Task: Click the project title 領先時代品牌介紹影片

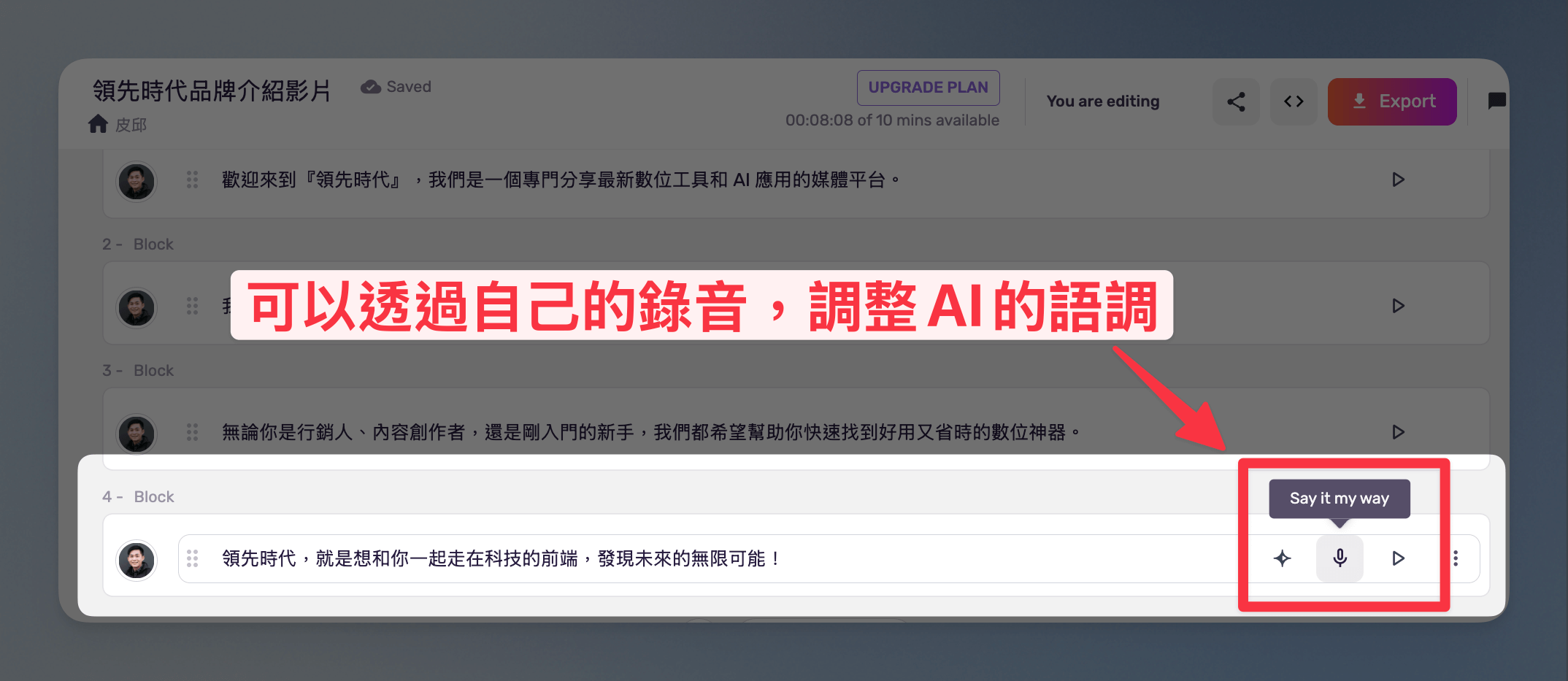Action: coord(212,91)
